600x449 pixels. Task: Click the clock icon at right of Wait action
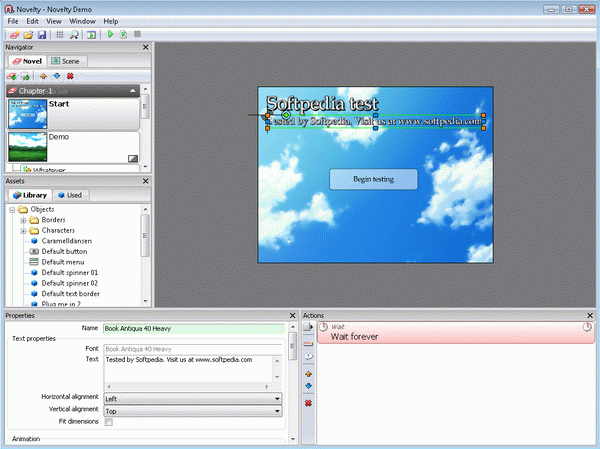pos(587,327)
